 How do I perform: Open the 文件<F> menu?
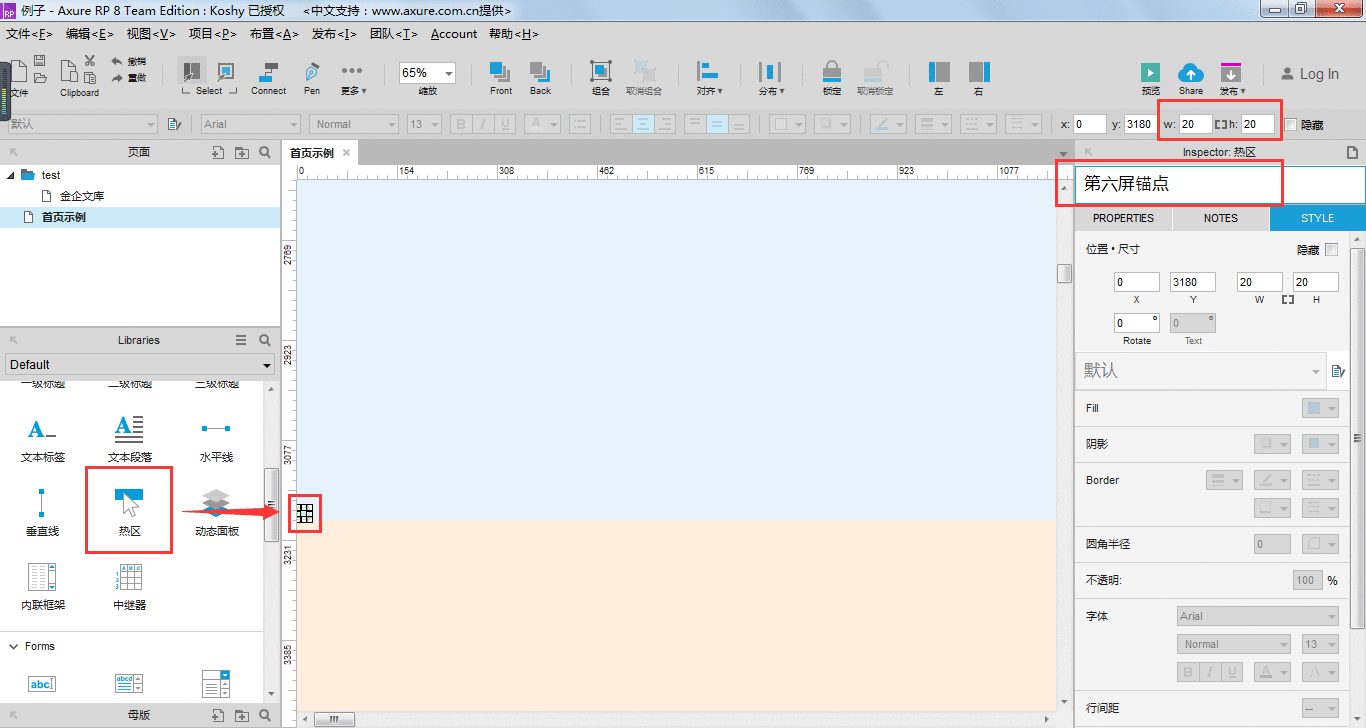point(29,34)
